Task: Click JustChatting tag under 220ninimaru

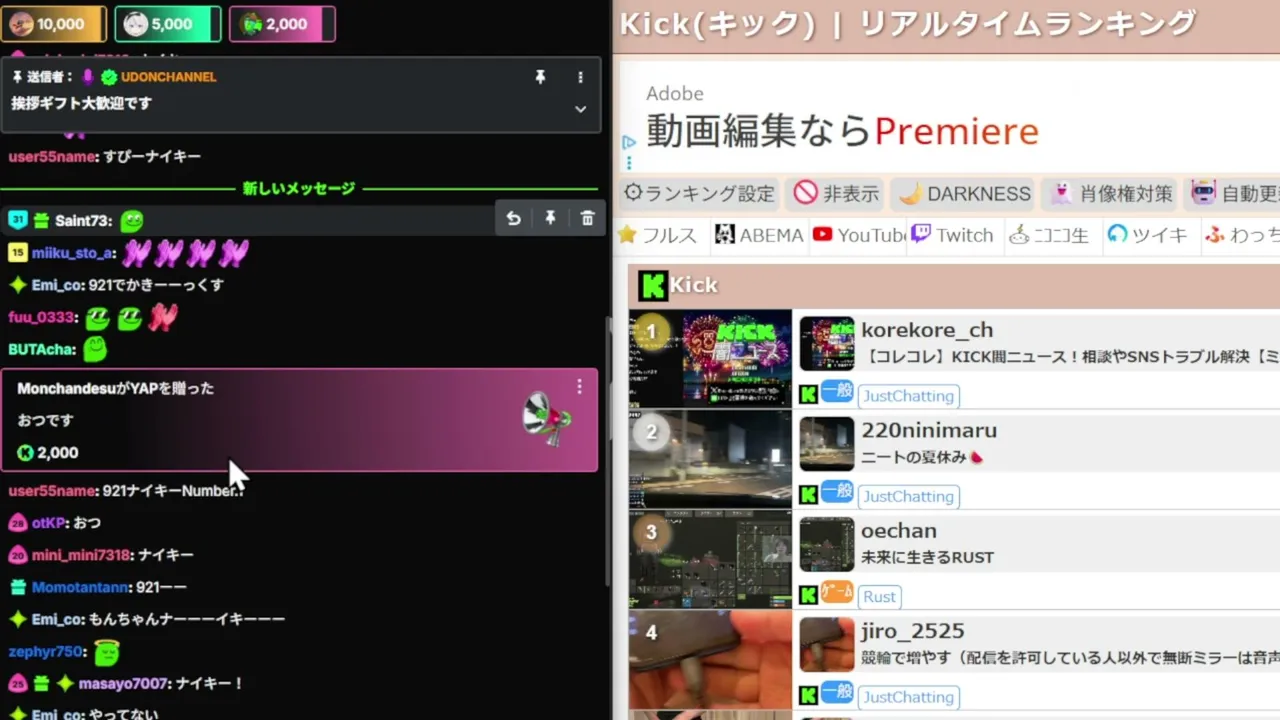Action: (x=908, y=496)
